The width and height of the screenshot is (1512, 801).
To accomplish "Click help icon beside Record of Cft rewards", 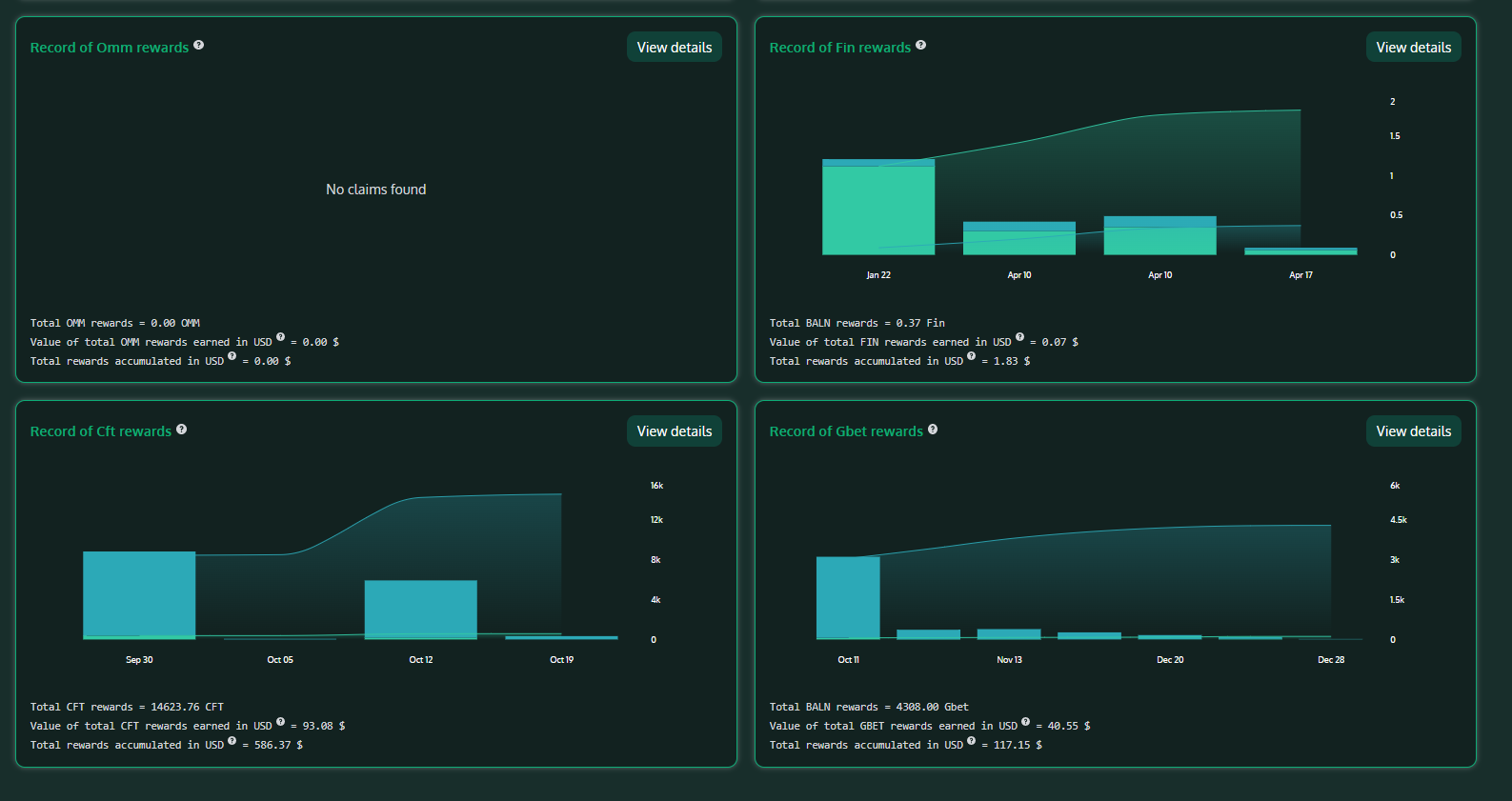I will (x=181, y=429).
